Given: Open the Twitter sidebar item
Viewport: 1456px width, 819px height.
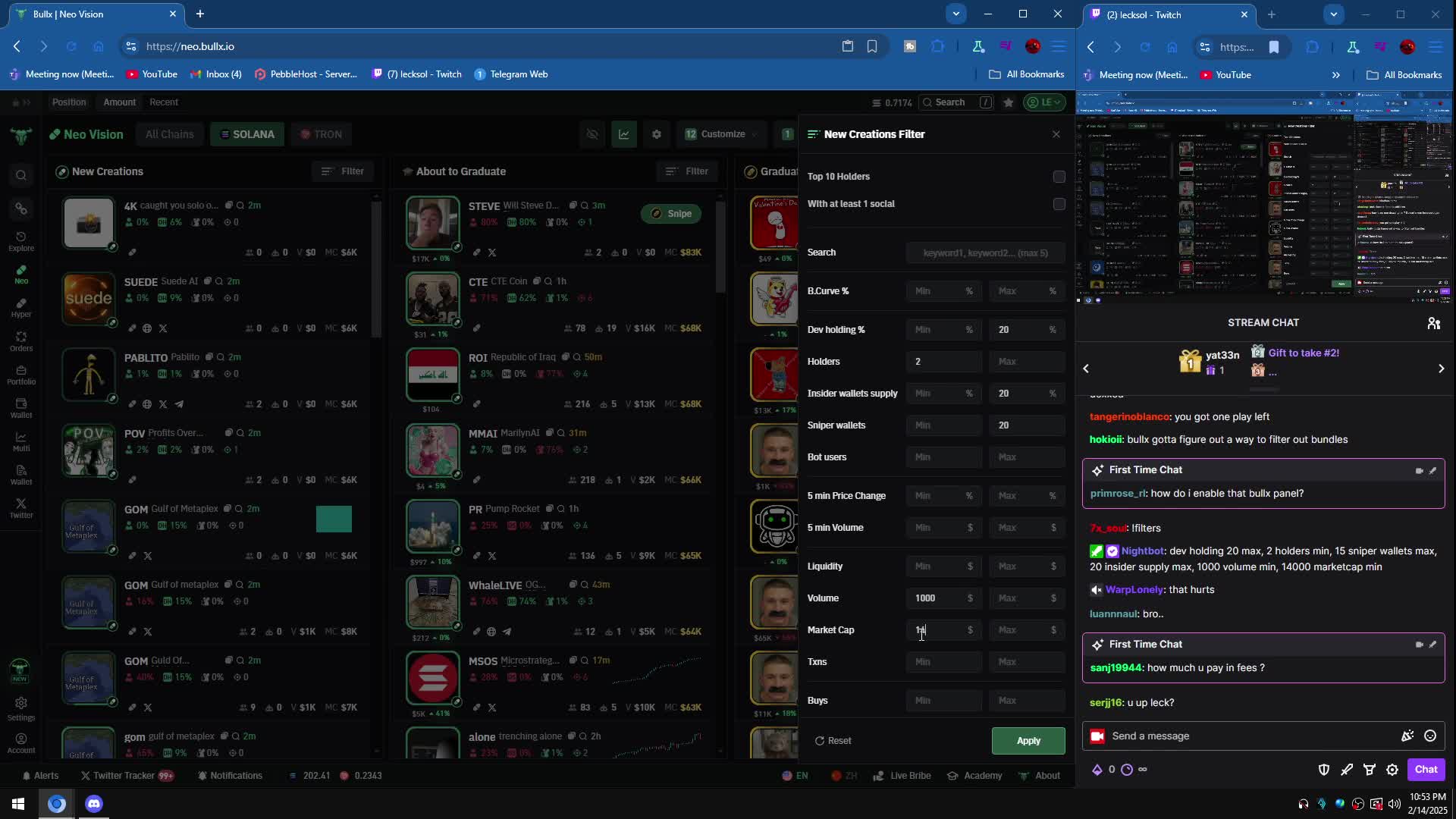Looking at the screenshot, I should pyautogui.click(x=21, y=509).
